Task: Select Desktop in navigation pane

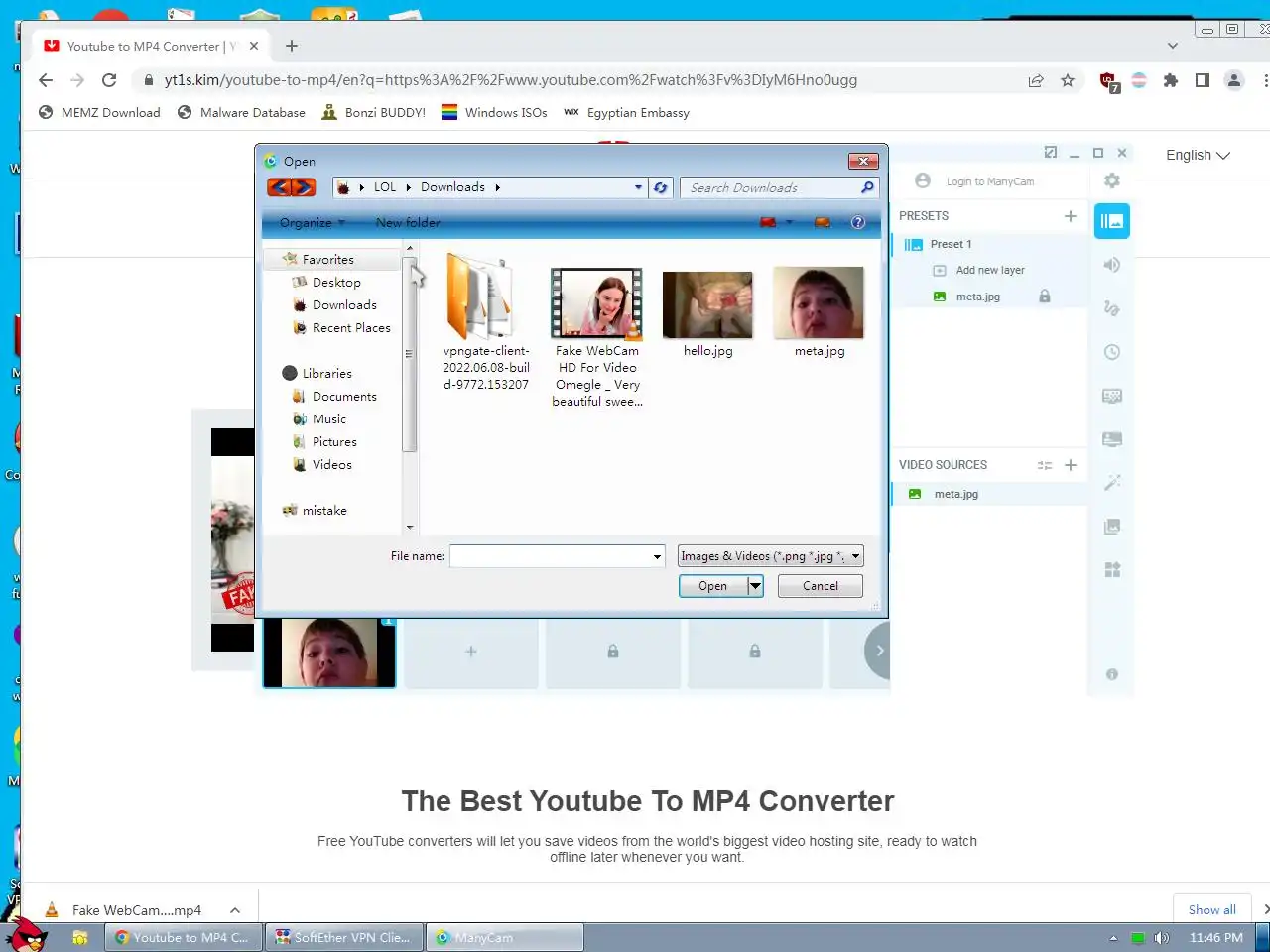Action: 336,282
